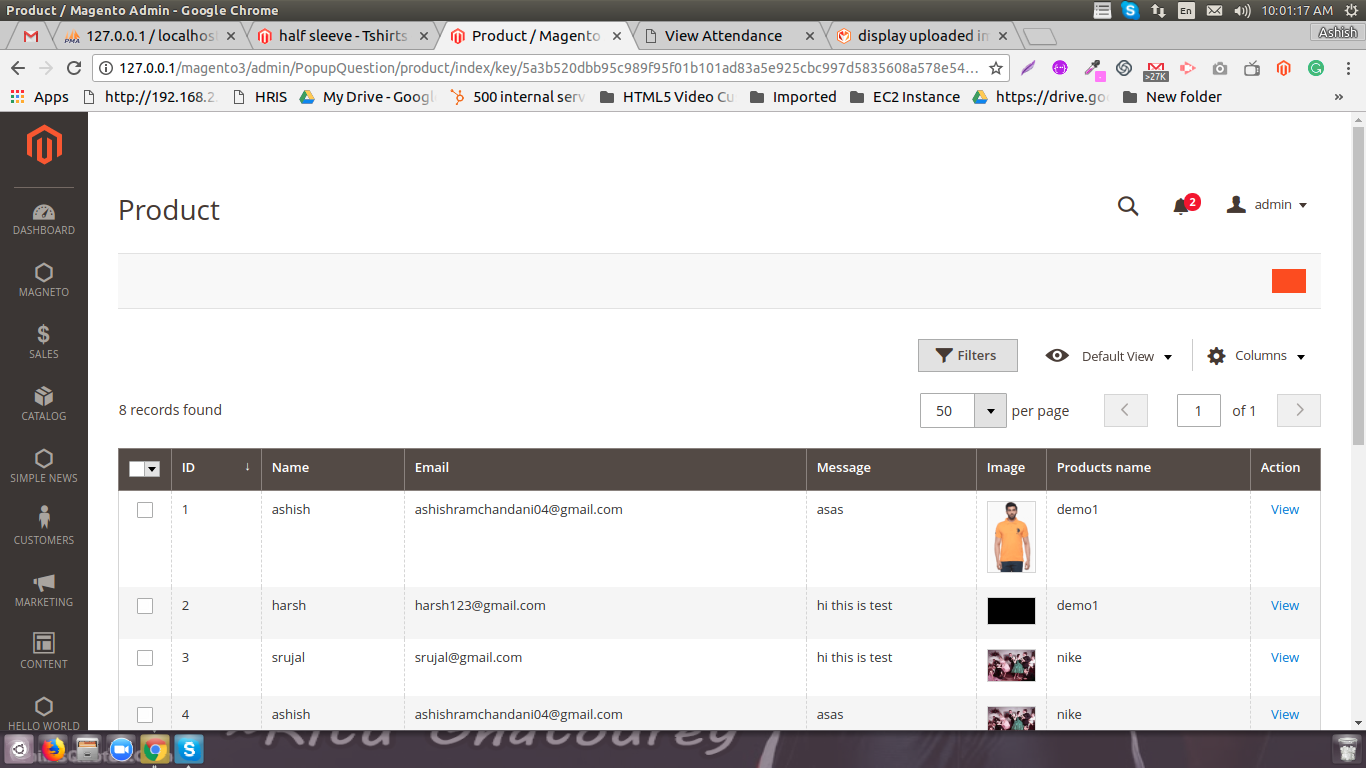Viewport: 1366px width, 768px height.
Task: Open the notifications bell icon
Action: tap(1181, 206)
